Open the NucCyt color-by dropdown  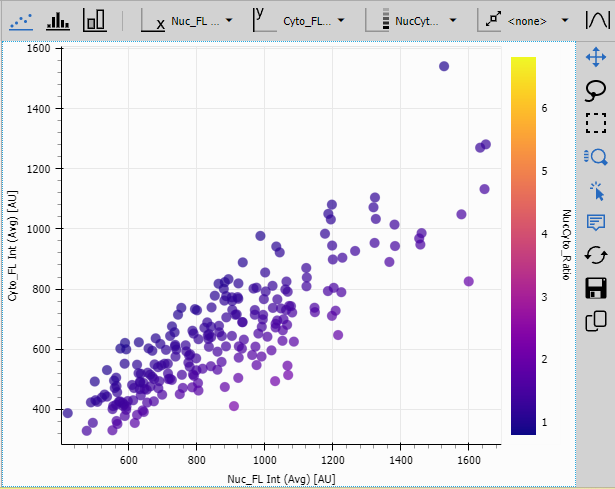tap(426, 21)
